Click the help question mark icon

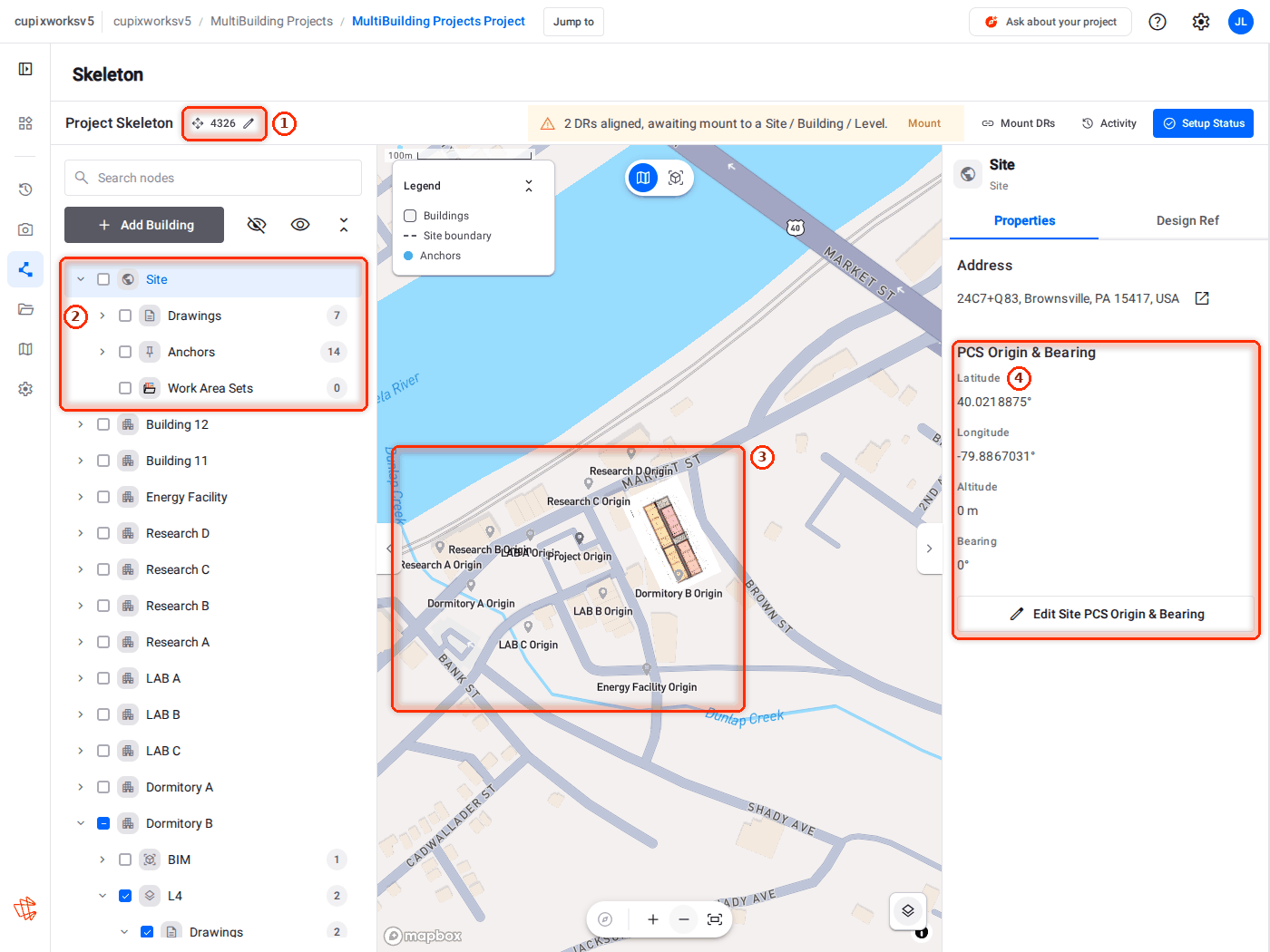pos(1158,22)
